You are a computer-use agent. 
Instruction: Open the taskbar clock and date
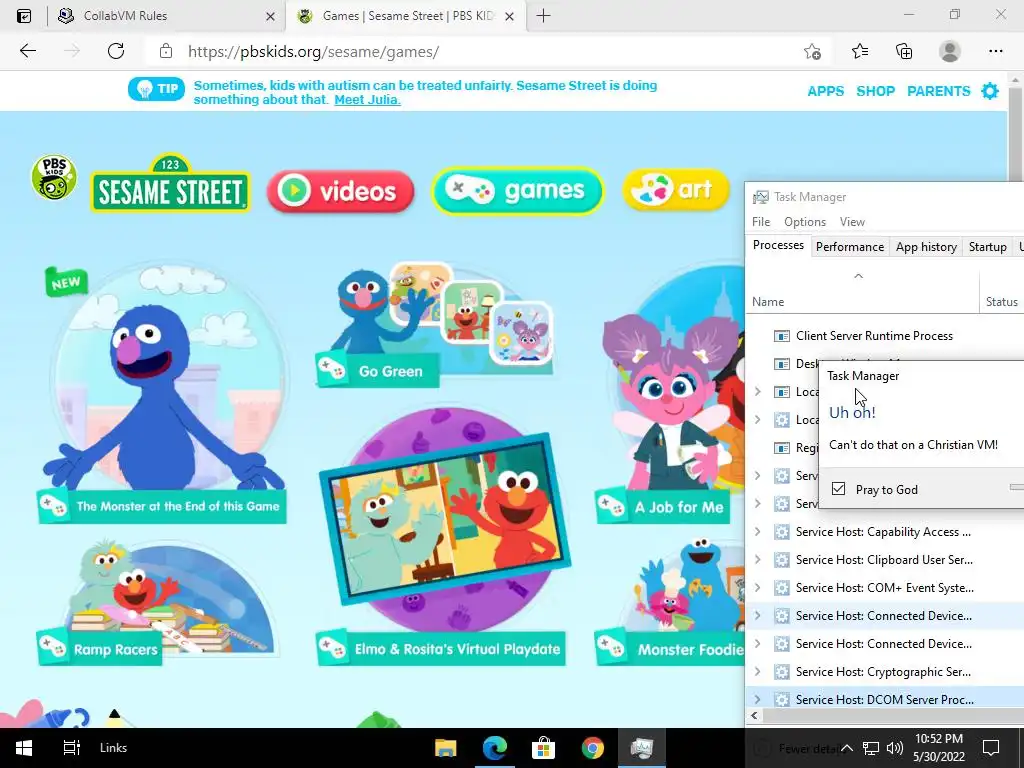[938, 748]
